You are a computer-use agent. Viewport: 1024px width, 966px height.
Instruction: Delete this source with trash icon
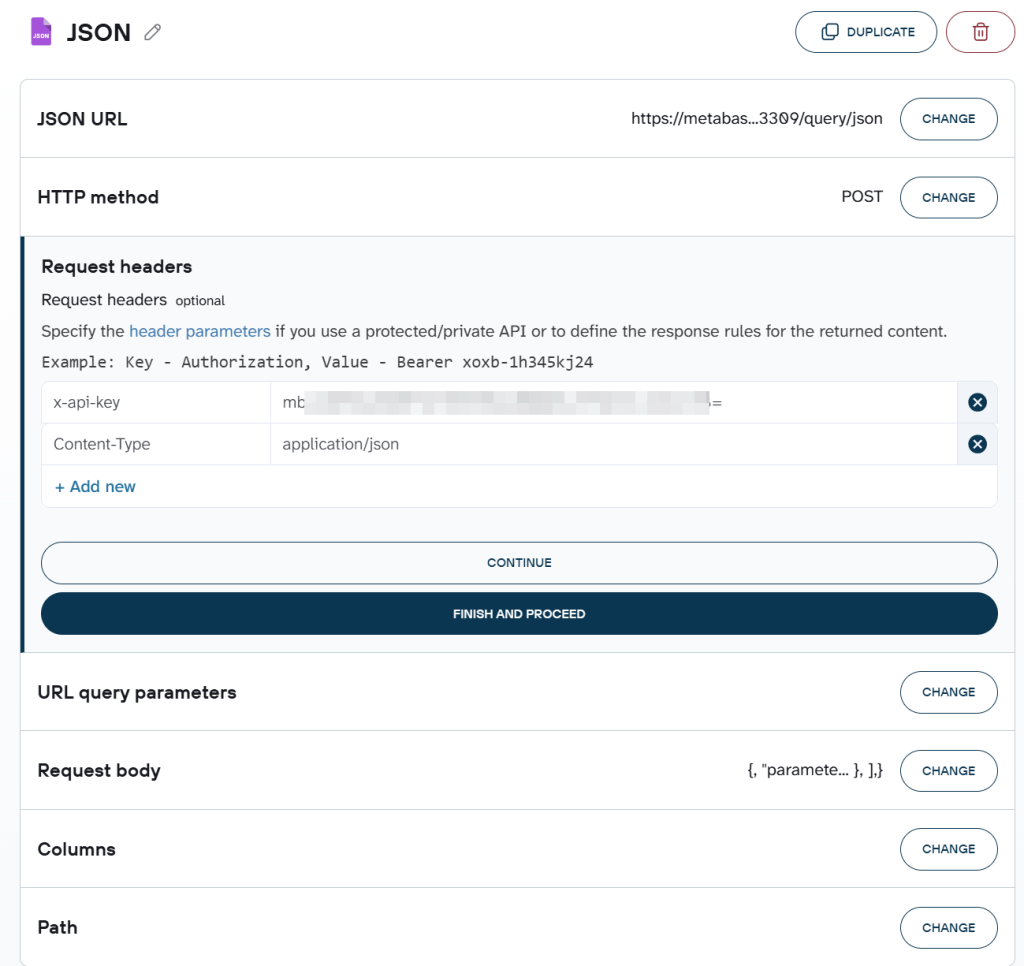(980, 32)
